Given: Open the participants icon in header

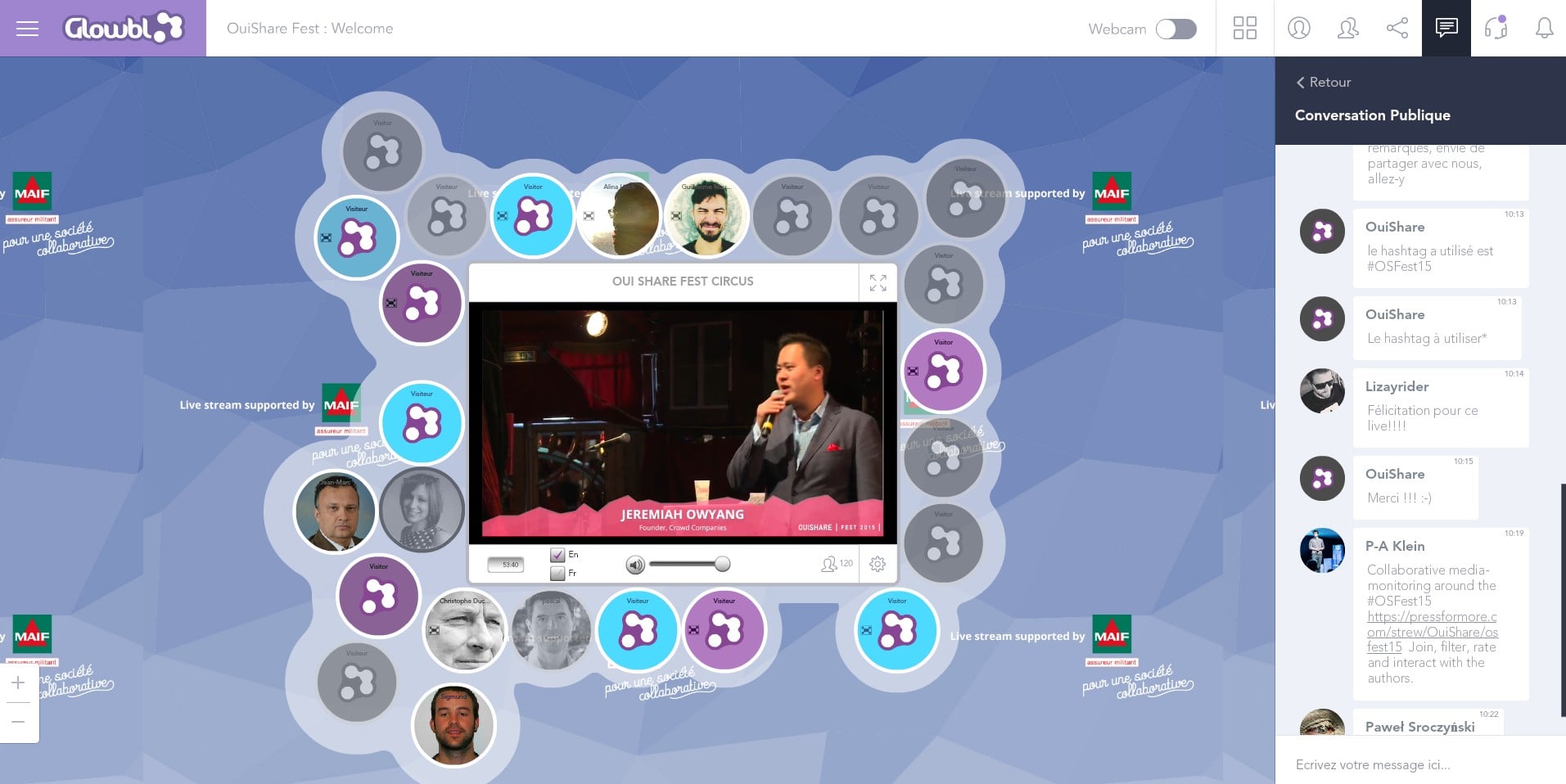Looking at the screenshot, I should pos(1347,29).
